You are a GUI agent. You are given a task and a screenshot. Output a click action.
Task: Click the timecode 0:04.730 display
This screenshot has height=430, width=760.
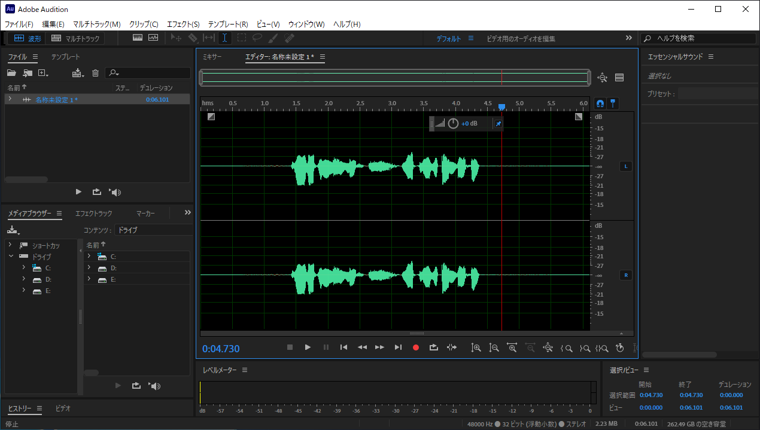coord(221,349)
